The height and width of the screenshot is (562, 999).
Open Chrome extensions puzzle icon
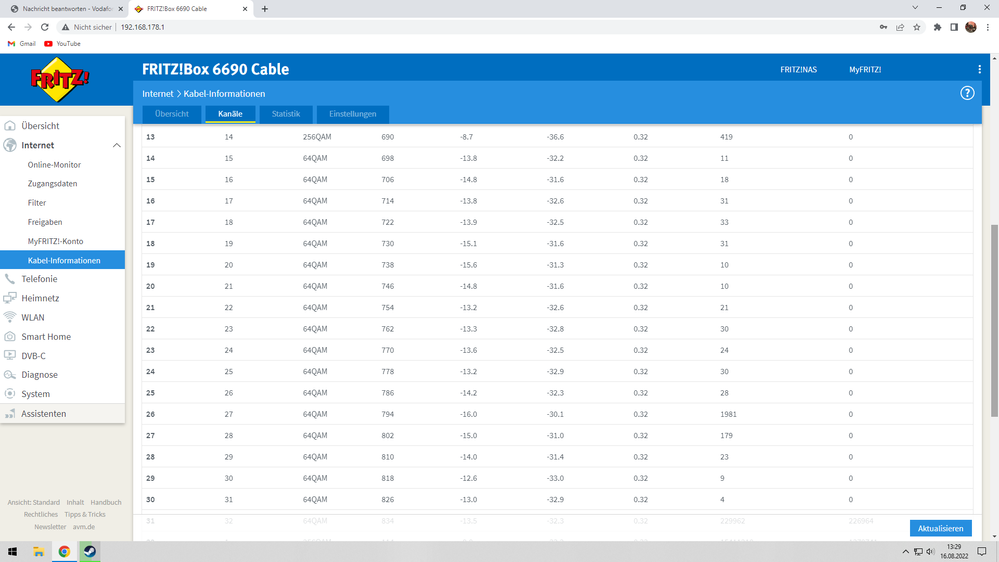coord(937,27)
